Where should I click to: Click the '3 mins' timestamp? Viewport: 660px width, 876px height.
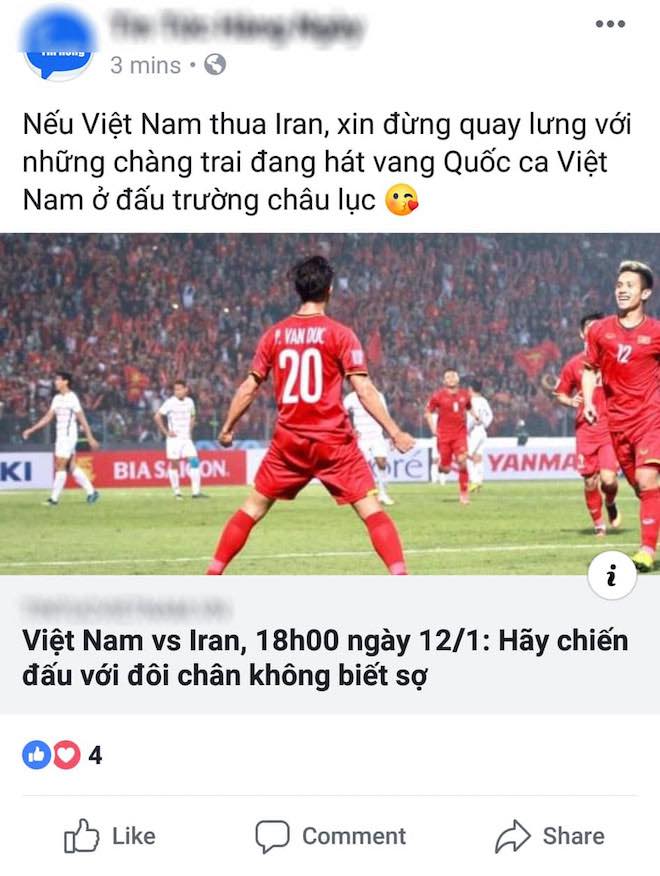pos(145,65)
